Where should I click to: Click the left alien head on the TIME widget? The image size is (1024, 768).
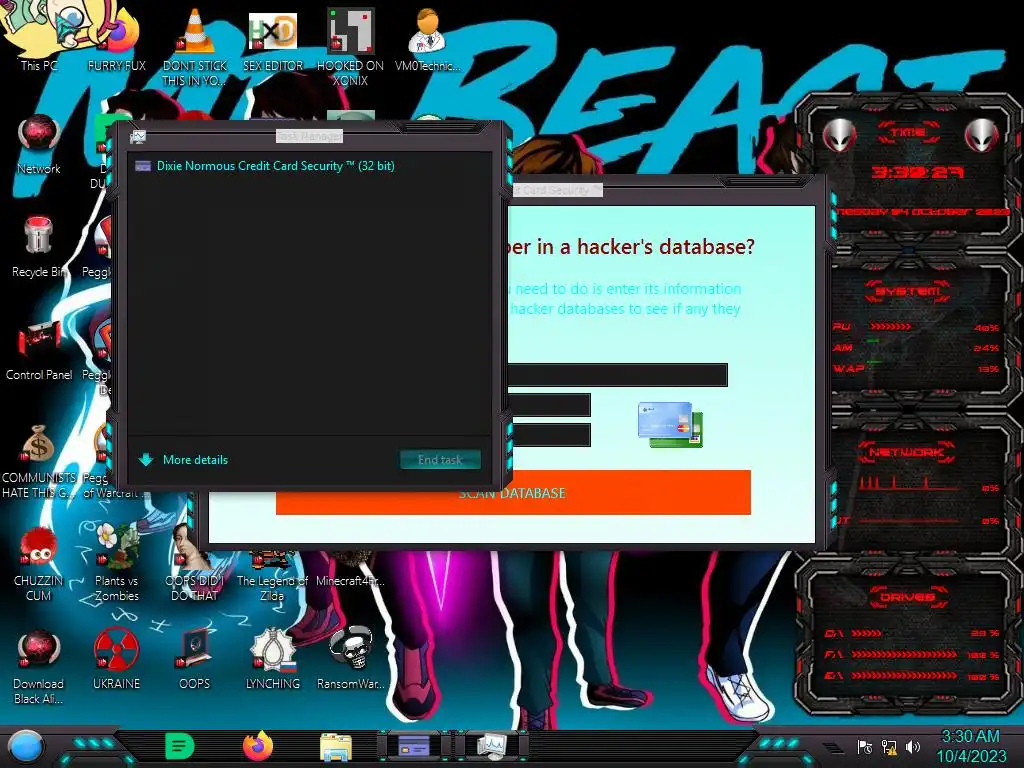pyautogui.click(x=839, y=136)
